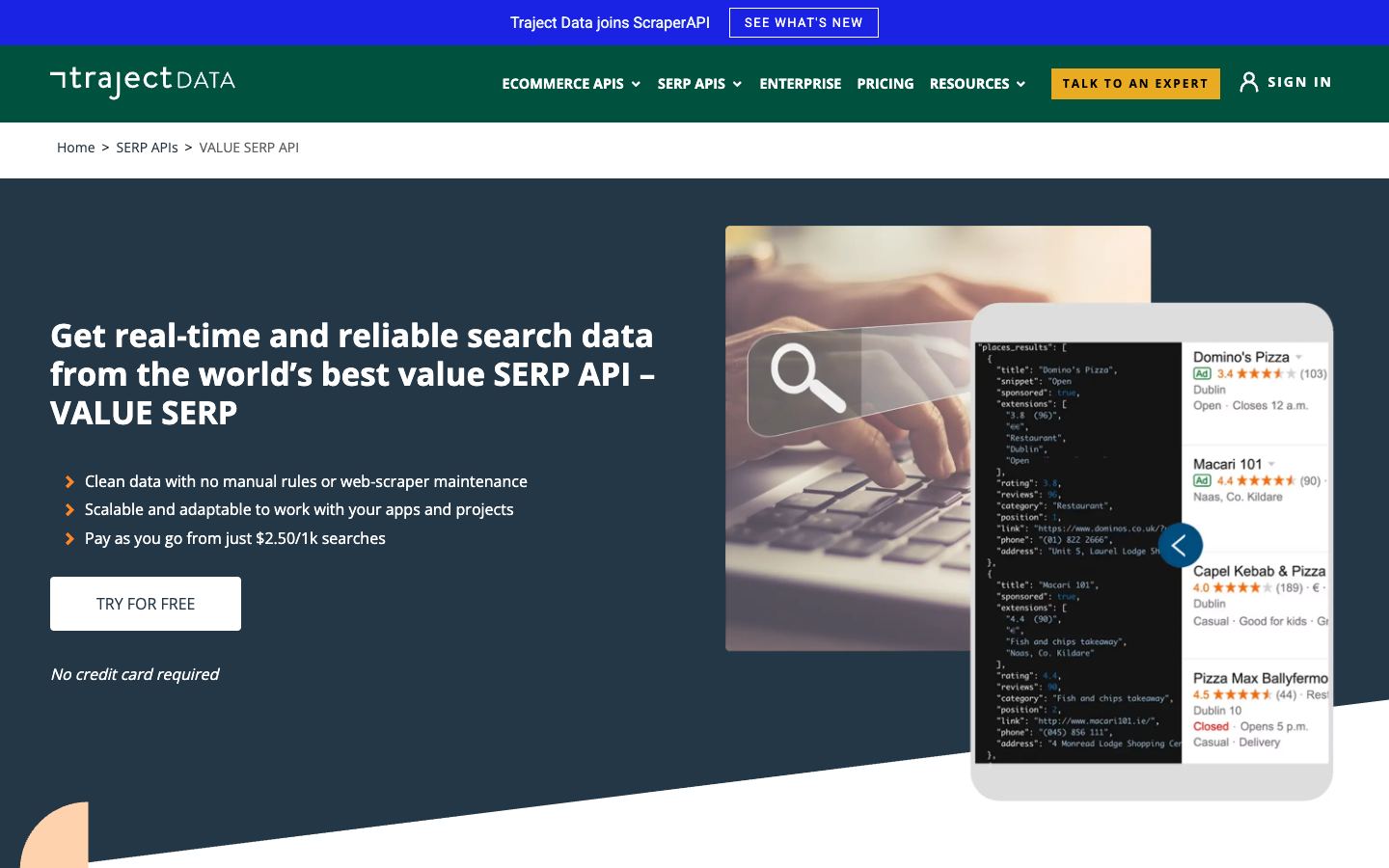This screenshot has height=868, width=1389.
Task: Expand the Resources chevron
Action: [x=1021, y=84]
